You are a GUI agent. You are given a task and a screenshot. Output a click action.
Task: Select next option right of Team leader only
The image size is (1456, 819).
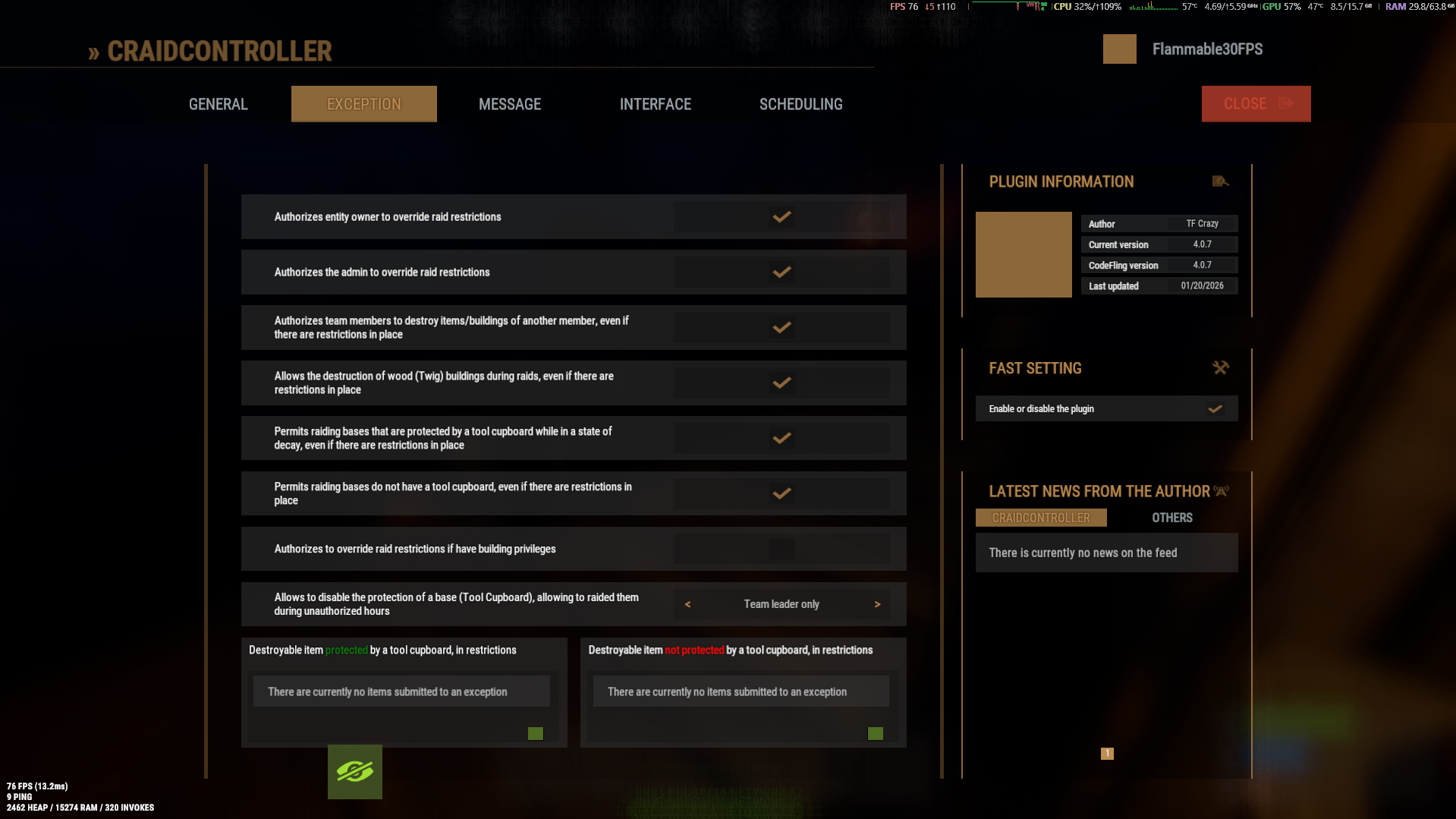pos(877,604)
